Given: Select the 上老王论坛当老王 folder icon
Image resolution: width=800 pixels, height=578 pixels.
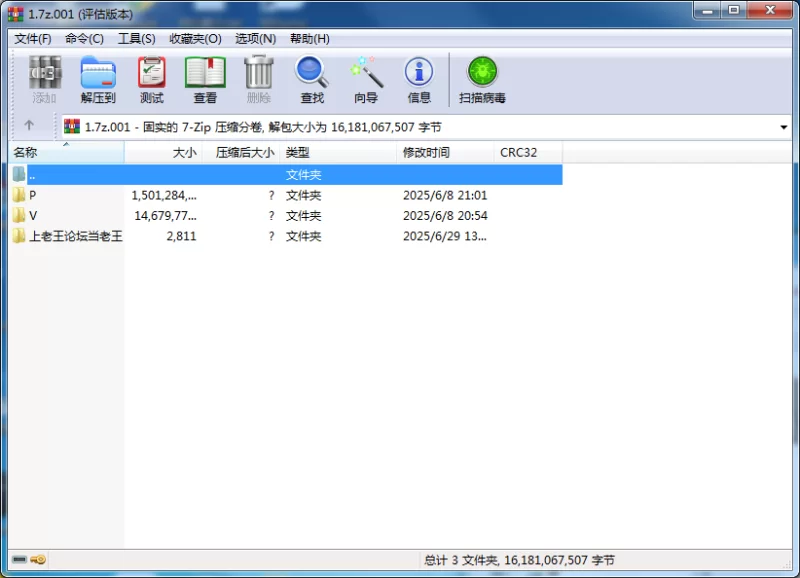Looking at the screenshot, I should [x=19, y=236].
